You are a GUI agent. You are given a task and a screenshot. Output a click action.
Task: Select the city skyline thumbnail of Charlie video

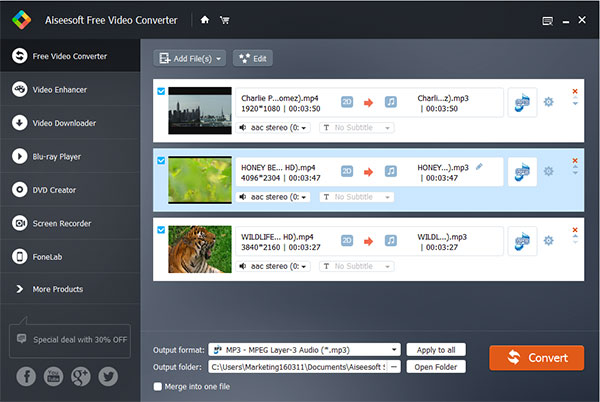(x=200, y=111)
